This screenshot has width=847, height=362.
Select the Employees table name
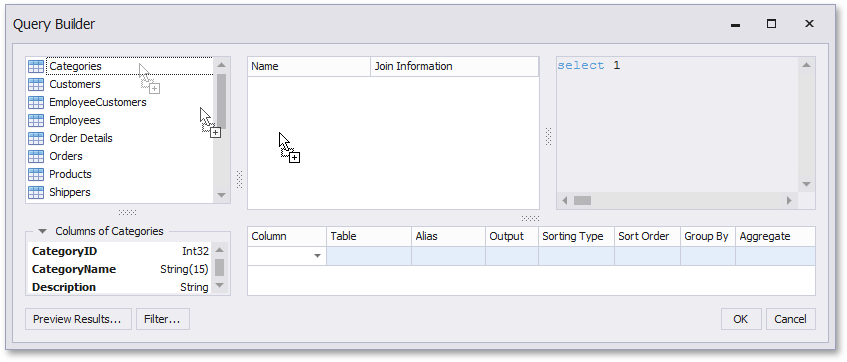click(75, 120)
